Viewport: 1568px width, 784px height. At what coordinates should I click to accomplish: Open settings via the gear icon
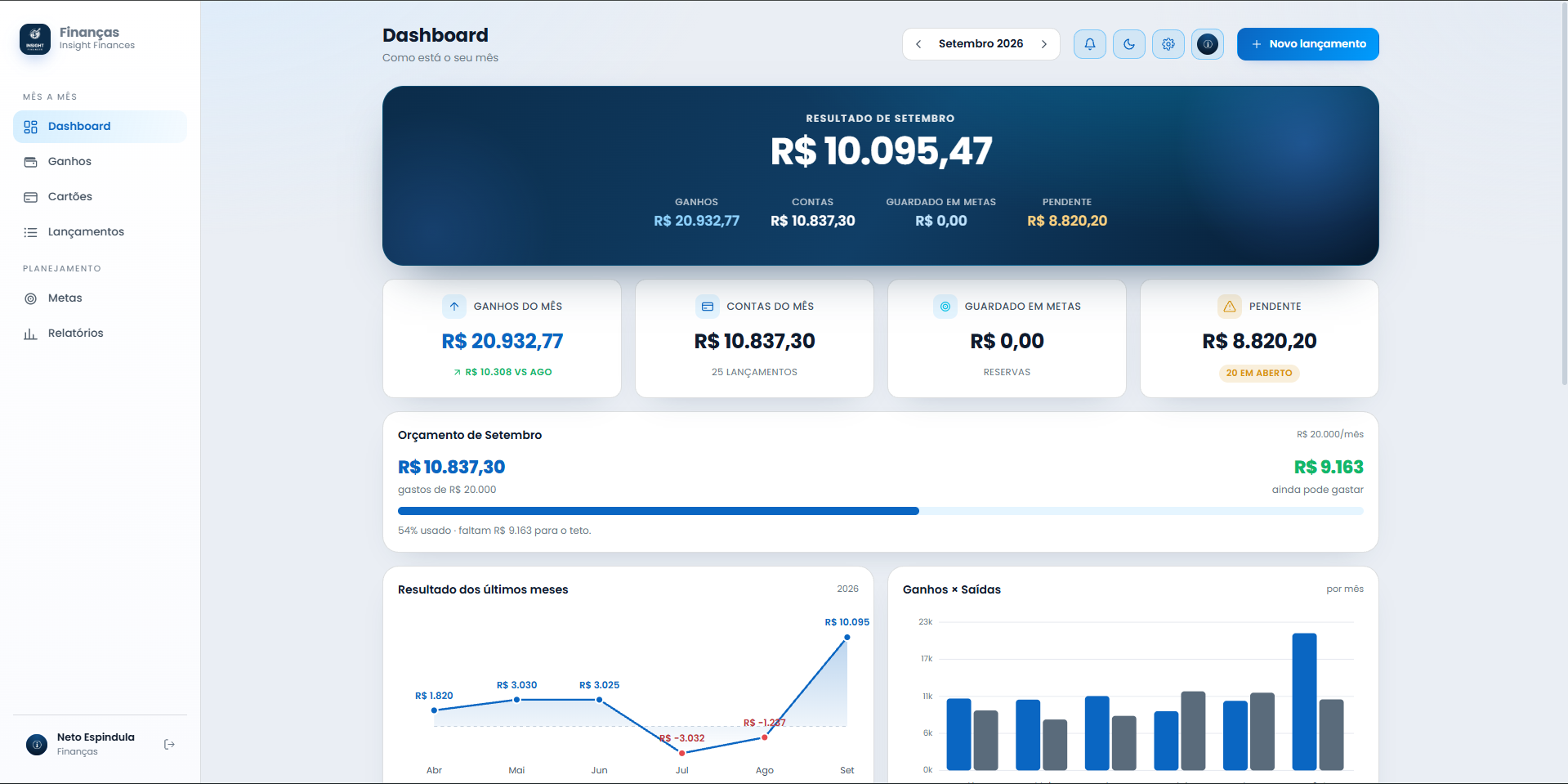tap(1168, 44)
